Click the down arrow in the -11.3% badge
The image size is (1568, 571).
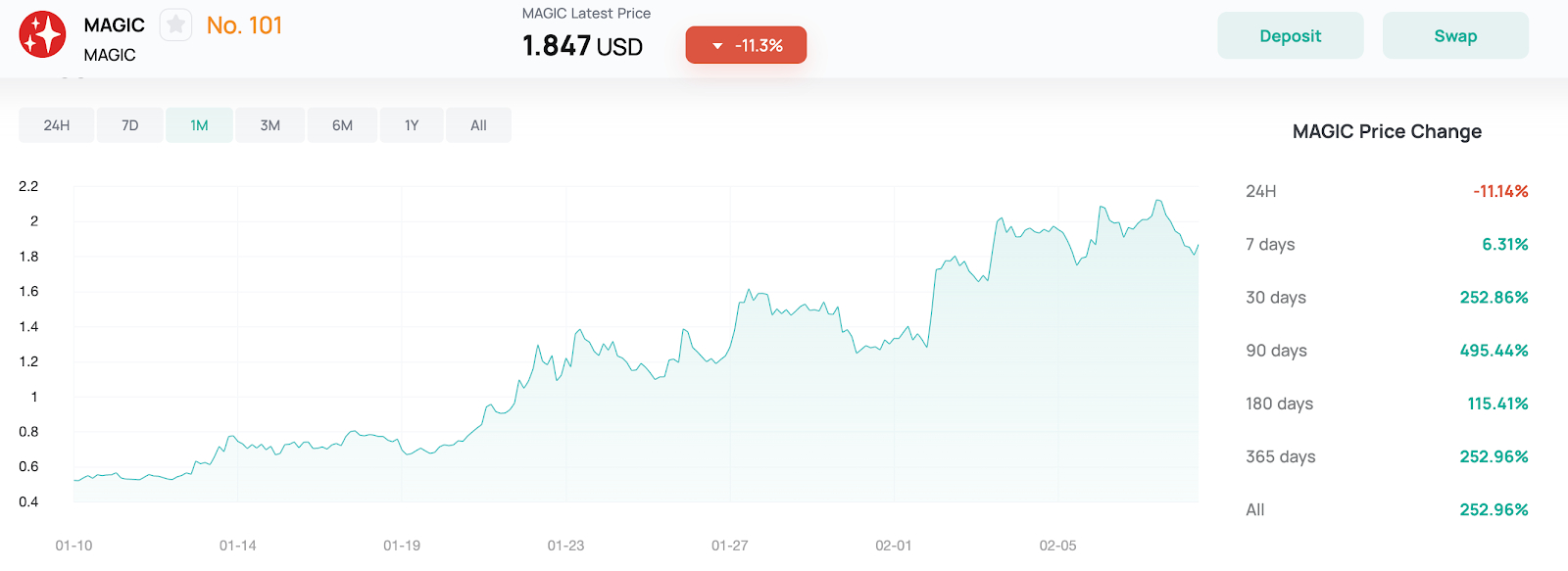pyautogui.click(x=717, y=46)
